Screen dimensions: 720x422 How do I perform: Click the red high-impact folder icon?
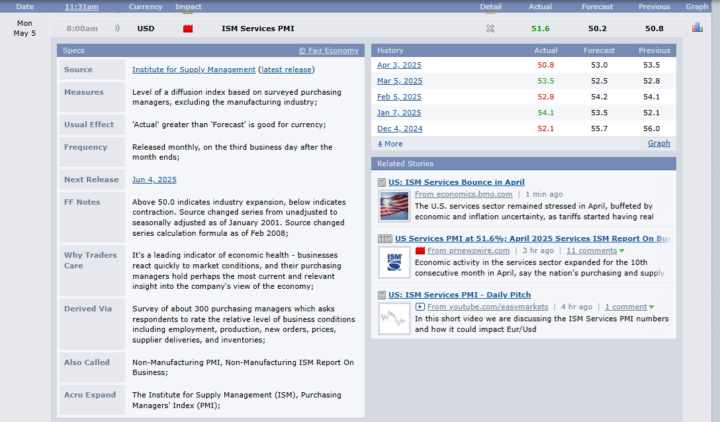[x=188, y=28]
